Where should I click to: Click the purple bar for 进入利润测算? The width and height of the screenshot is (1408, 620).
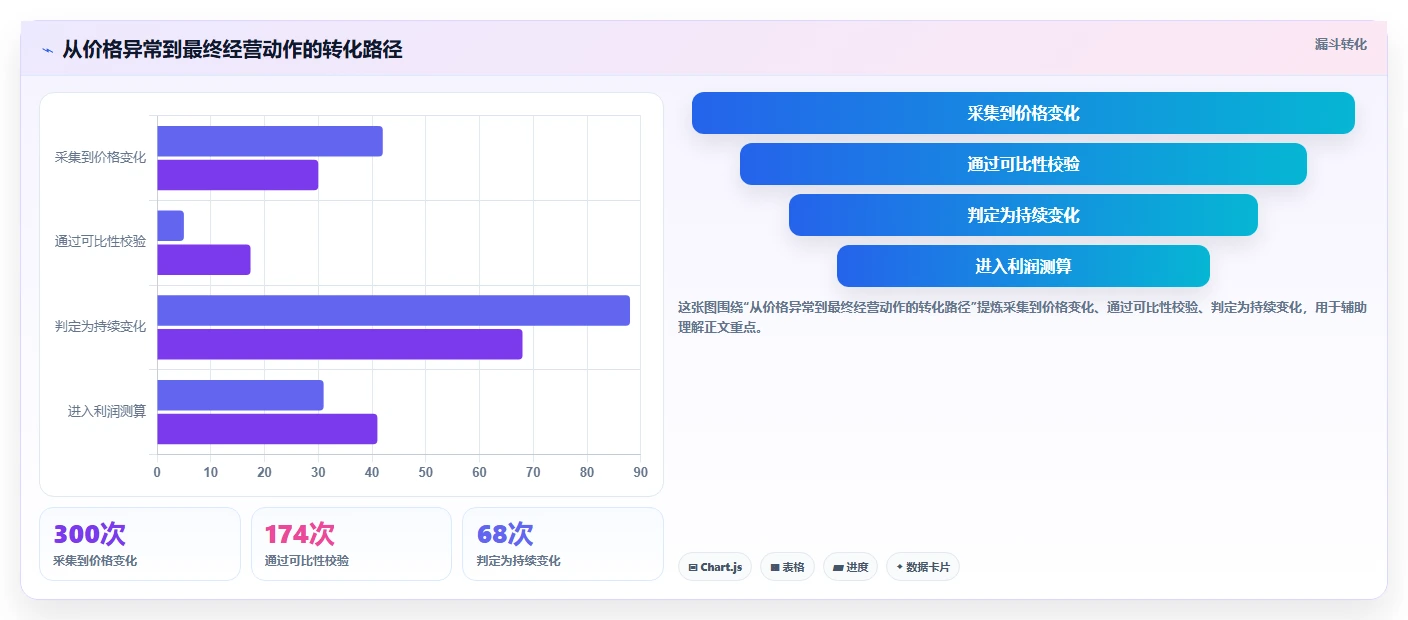click(267, 429)
